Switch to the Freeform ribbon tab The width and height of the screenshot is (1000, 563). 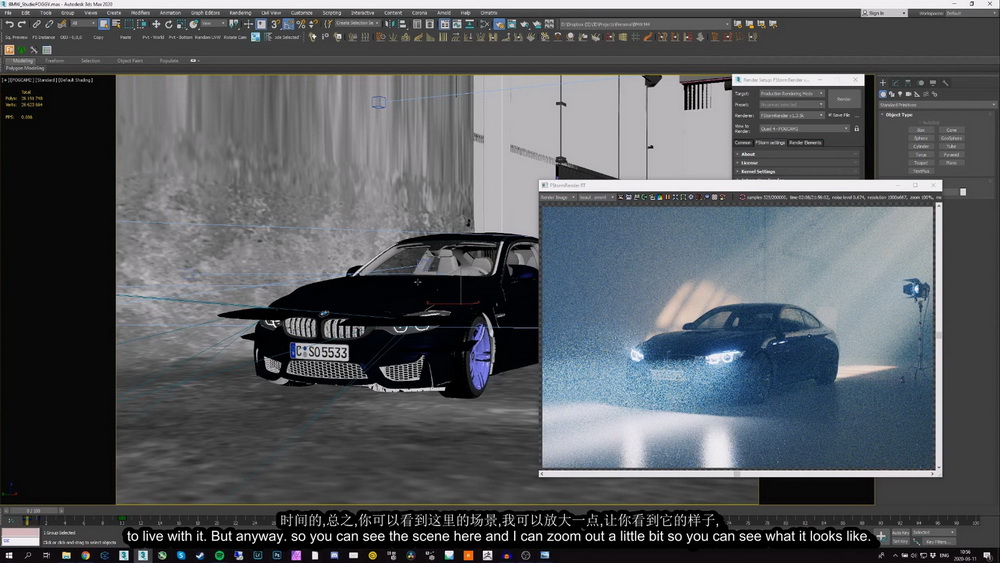(x=55, y=61)
